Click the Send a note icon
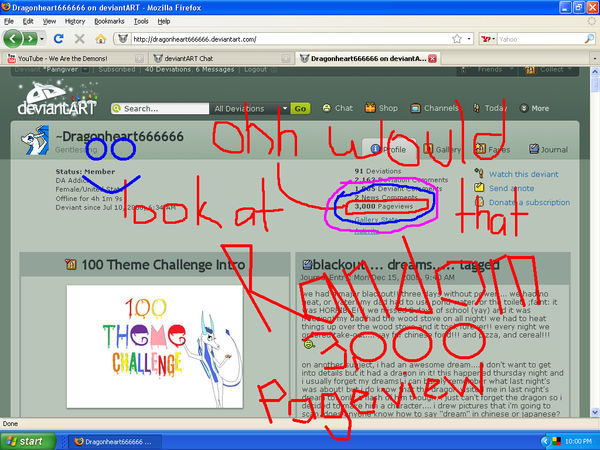Viewport: 600px width, 450px height. pos(479,188)
